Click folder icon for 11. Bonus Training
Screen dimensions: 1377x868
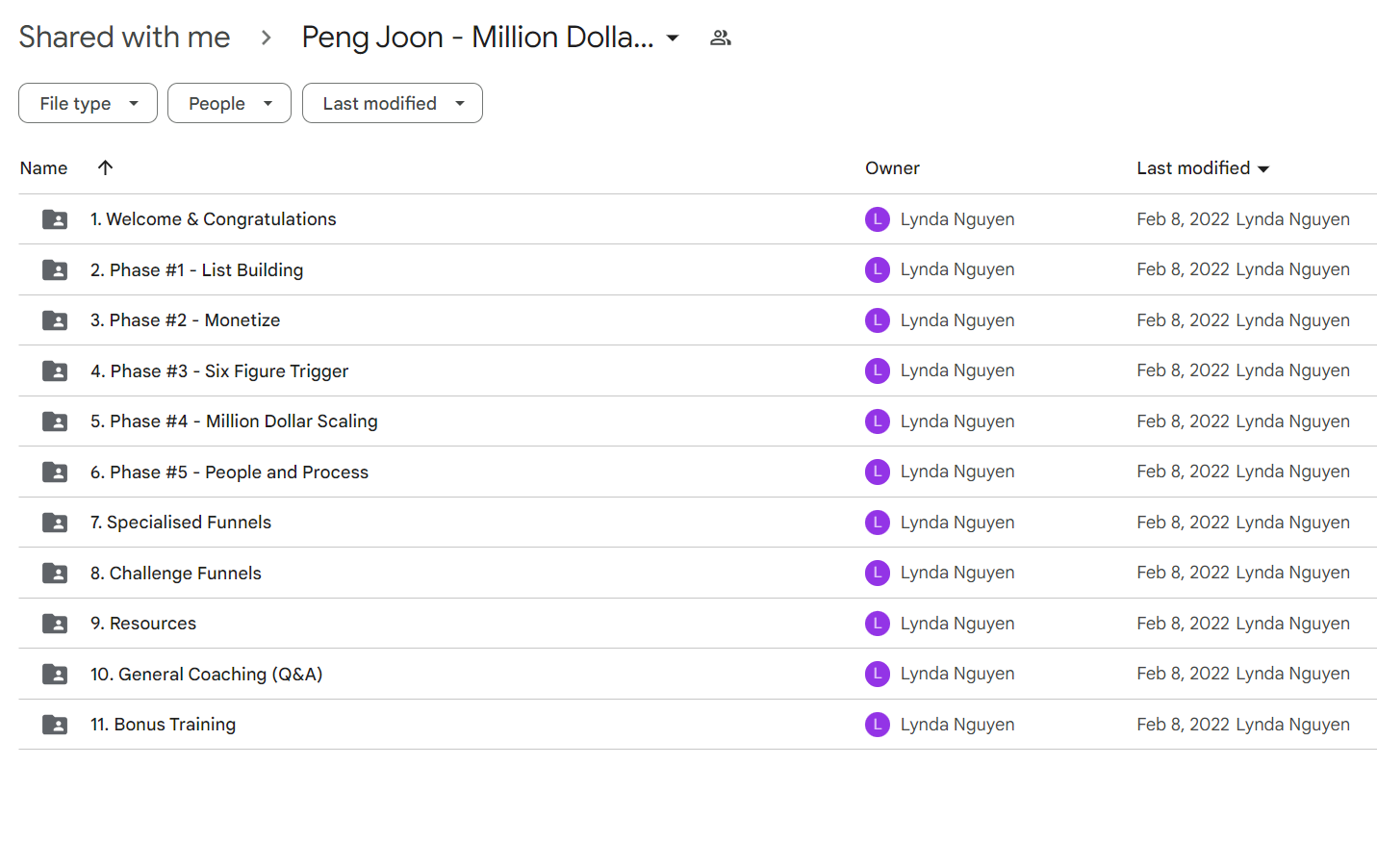[55, 725]
